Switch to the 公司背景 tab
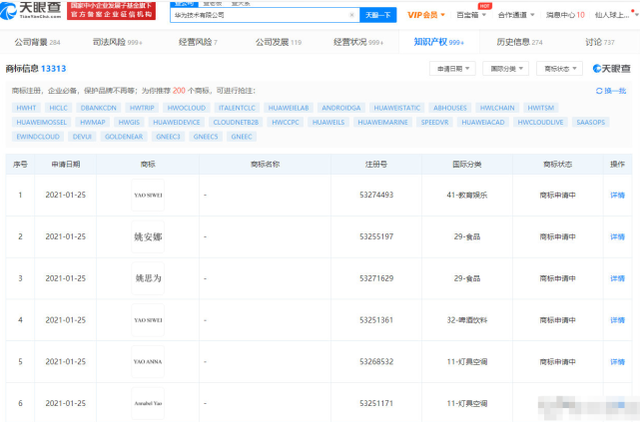640x422 pixels. pos(37,42)
